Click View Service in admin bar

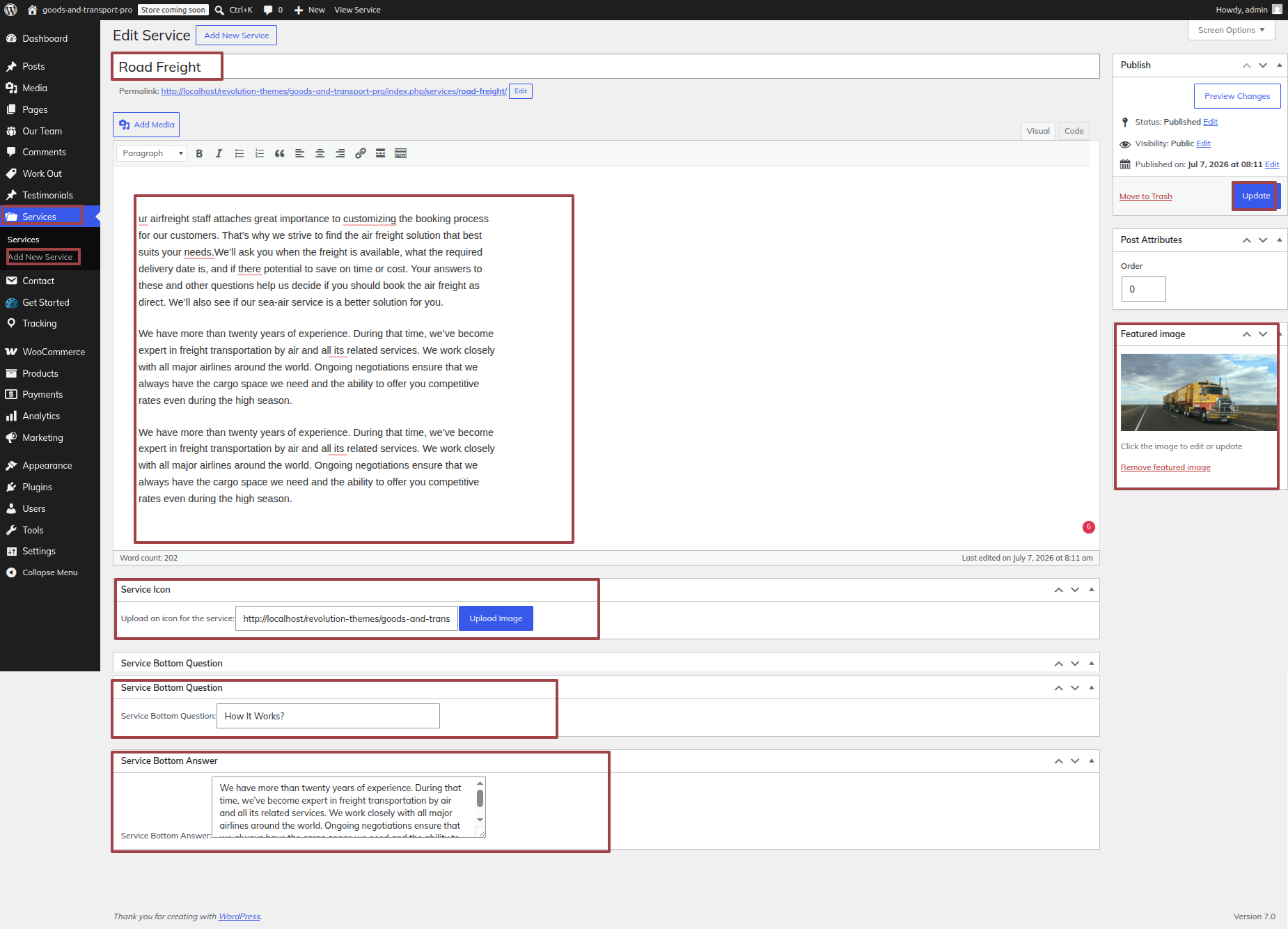(357, 10)
